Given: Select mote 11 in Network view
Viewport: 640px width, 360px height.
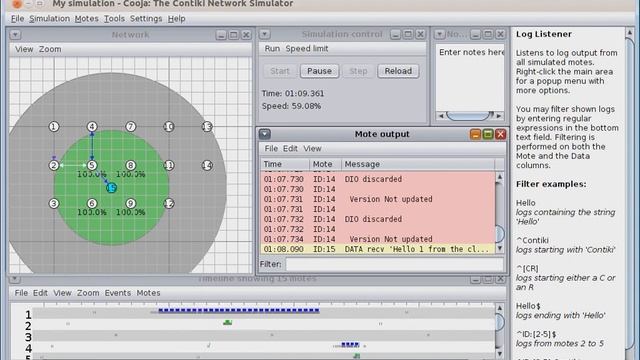Looking at the screenshot, I should click(x=169, y=165).
